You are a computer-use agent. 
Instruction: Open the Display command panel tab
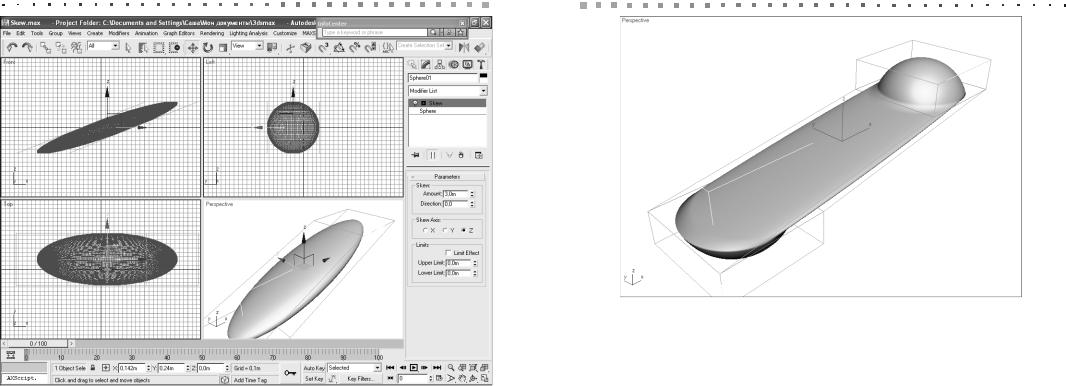pyautogui.click(x=467, y=65)
